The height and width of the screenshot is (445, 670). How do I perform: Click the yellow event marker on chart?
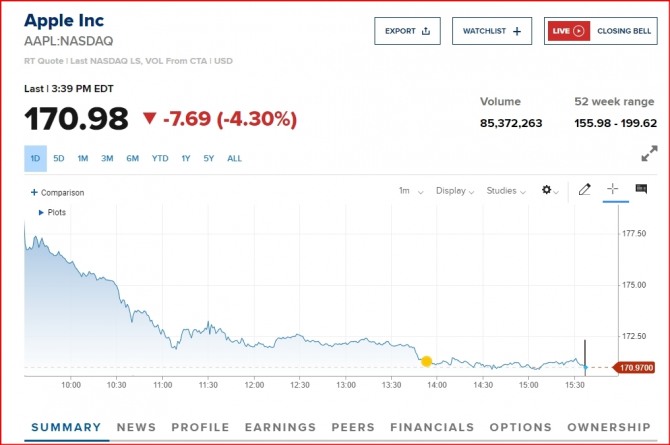pyautogui.click(x=427, y=361)
